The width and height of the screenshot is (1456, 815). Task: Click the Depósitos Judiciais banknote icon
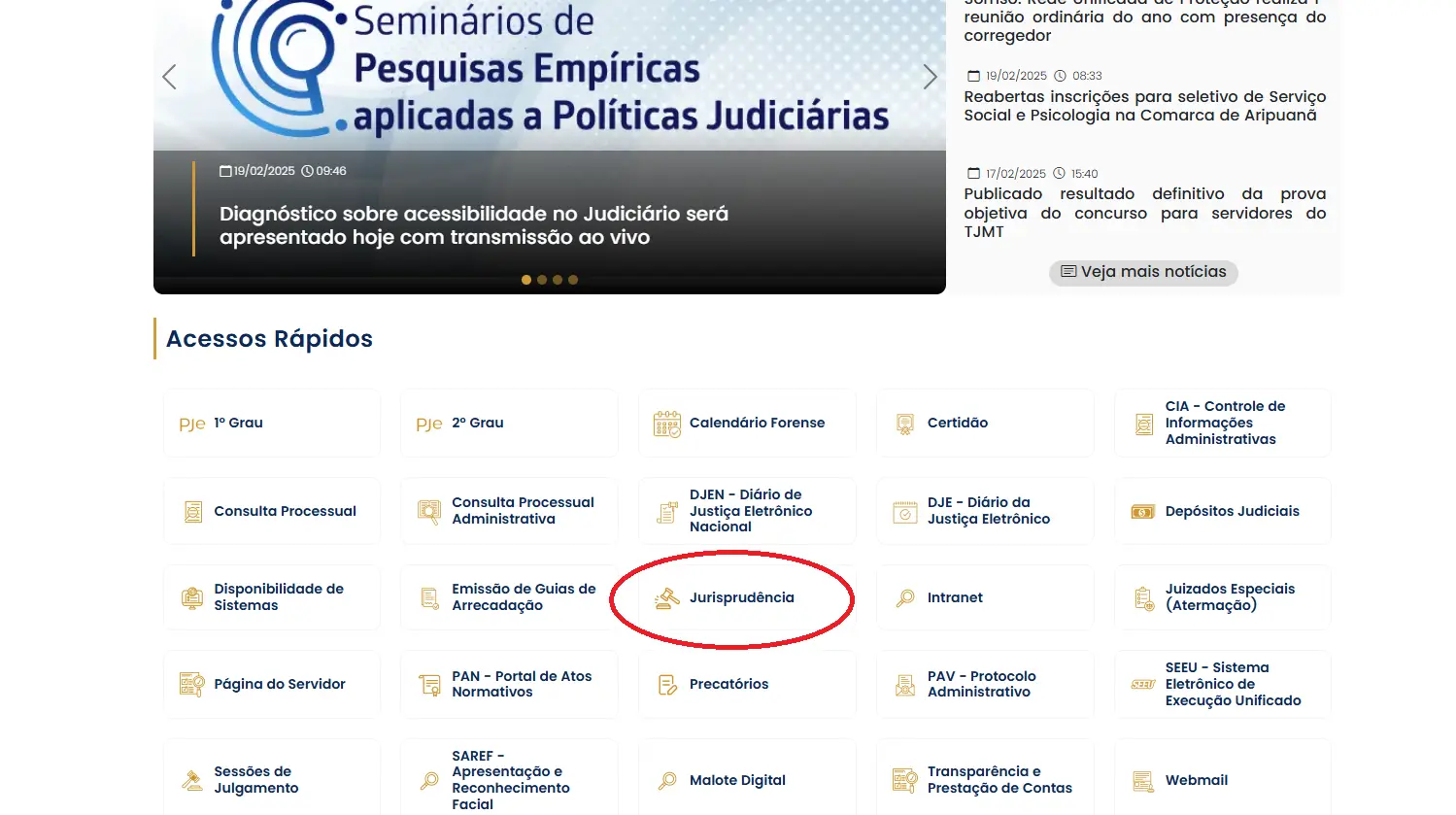coord(1142,511)
